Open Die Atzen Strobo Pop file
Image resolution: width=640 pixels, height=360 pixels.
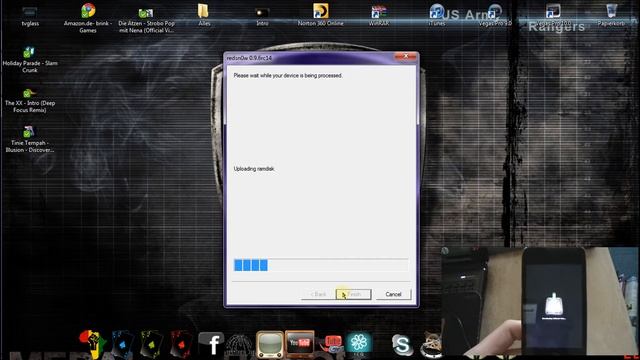[146, 20]
